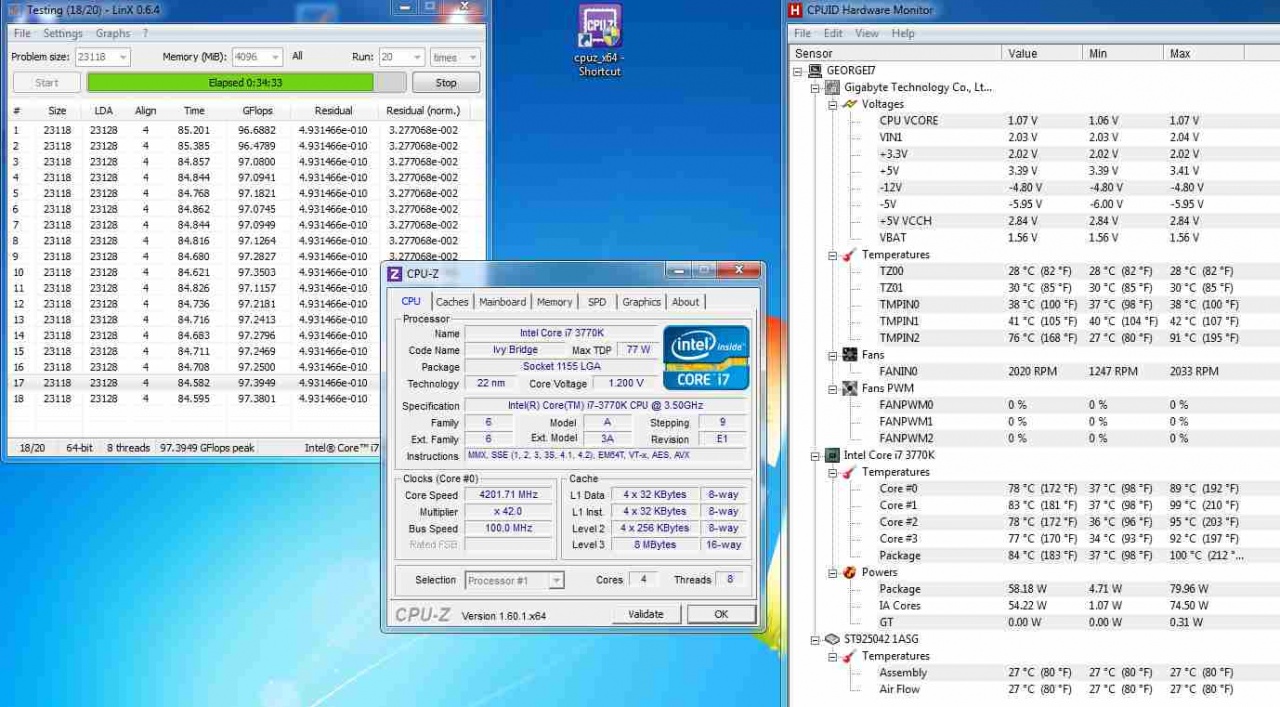Select the IA Cores power row

click(1036, 606)
